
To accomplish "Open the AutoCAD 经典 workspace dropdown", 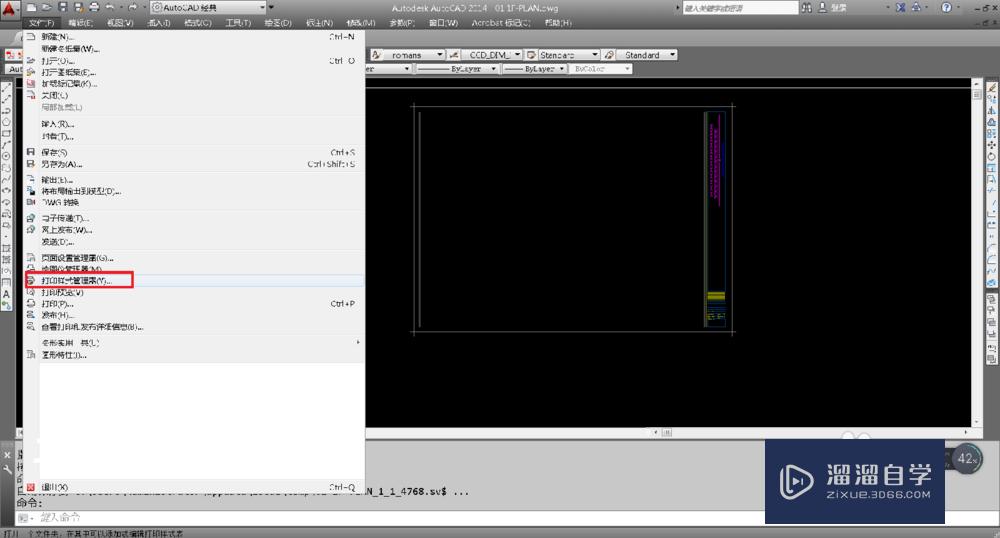I will pyautogui.click(x=208, y=8).
